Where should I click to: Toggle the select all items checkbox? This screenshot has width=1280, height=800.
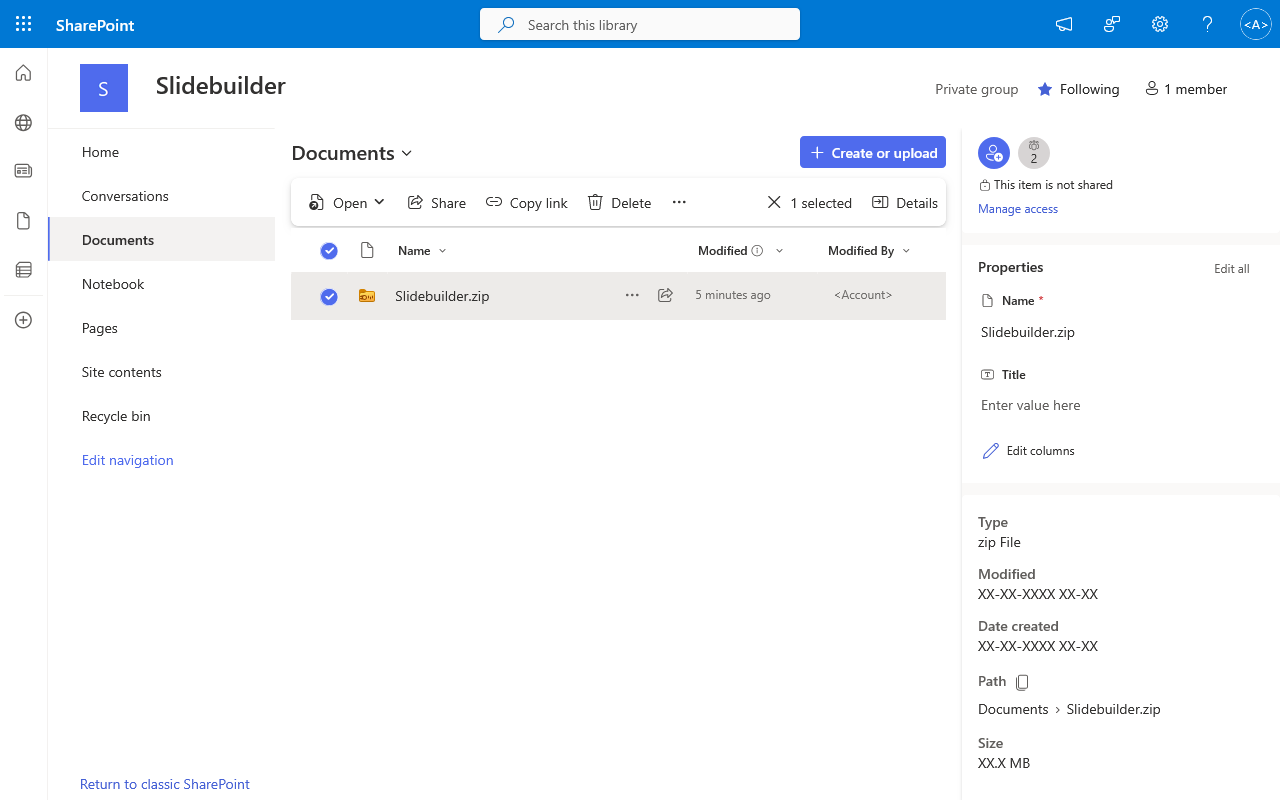tap(329, 251)
